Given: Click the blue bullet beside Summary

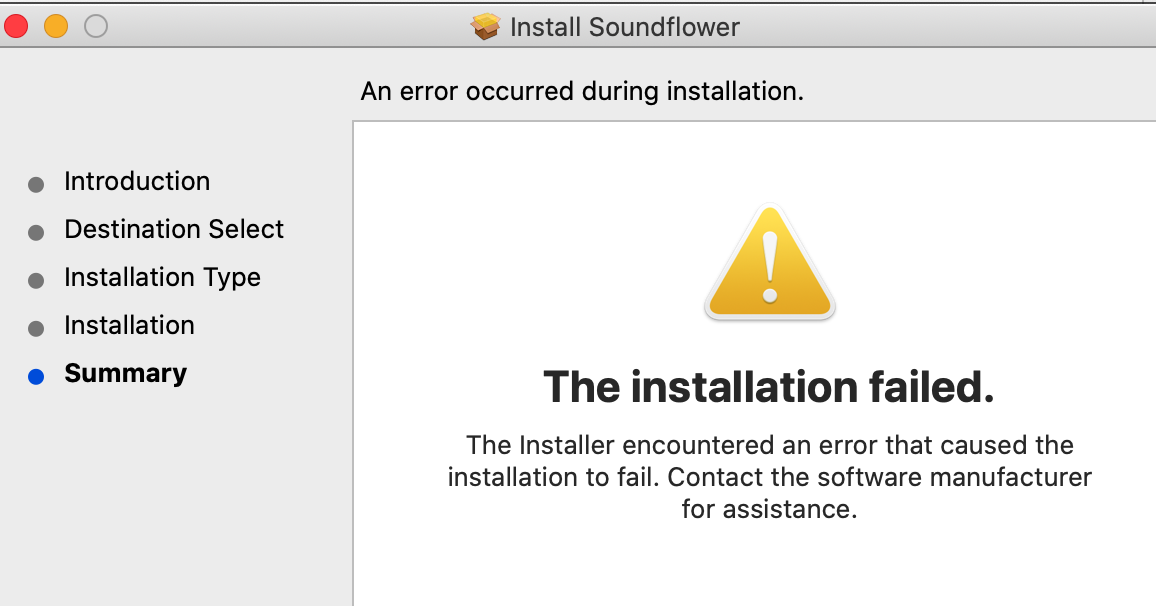Looking at the screenshot, I should (x=36, y=377).
